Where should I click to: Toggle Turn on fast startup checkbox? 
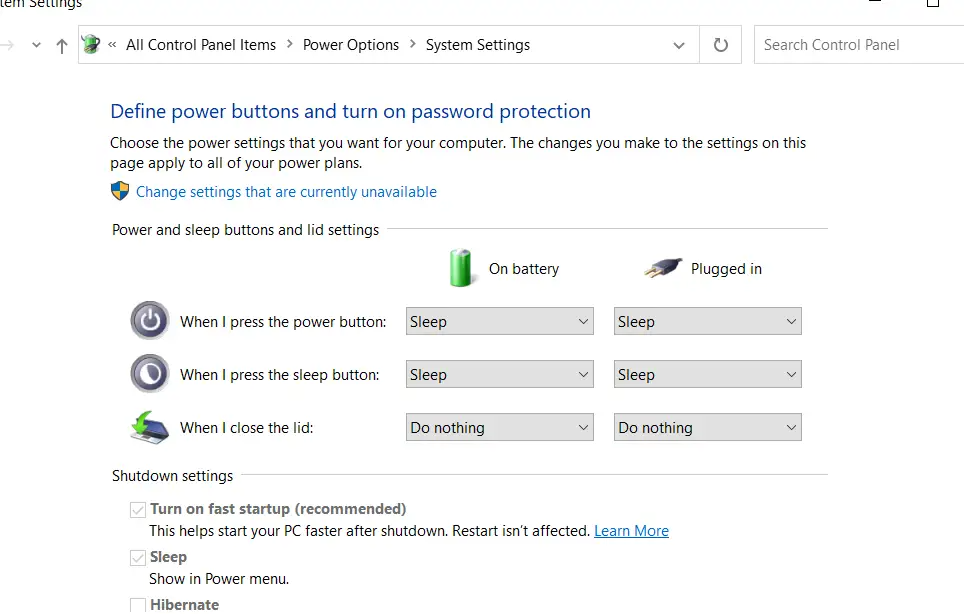[x=138, y=509]
